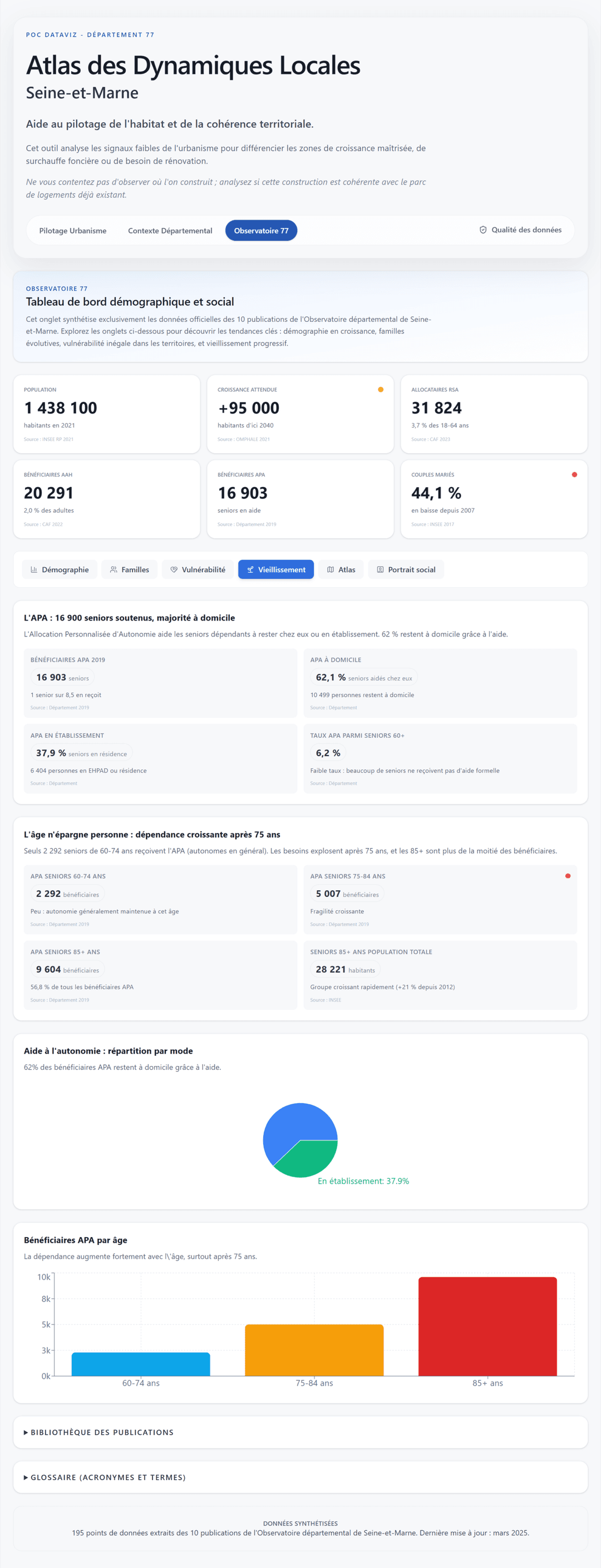Screen dimensions: 601x1568
Task: Click the bar chart icon on Démographie tab
Action: click(x=34, y=570)
